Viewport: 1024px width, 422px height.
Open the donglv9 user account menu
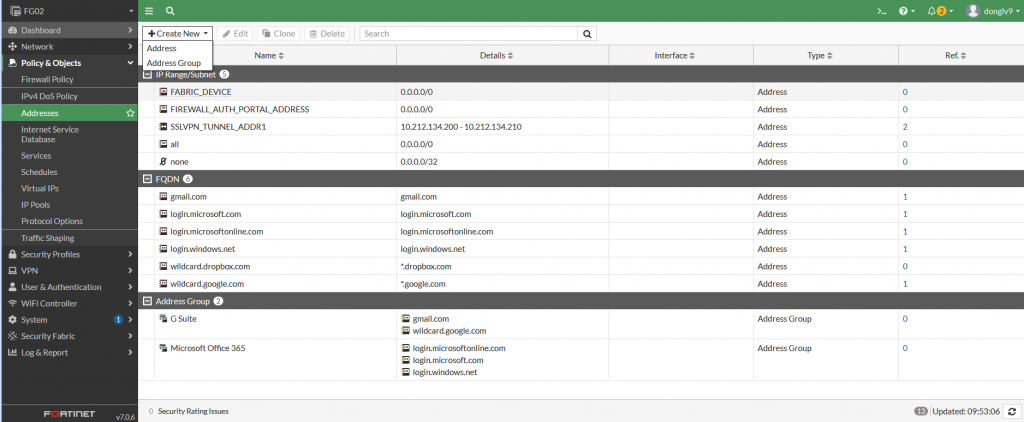point(992,11)
